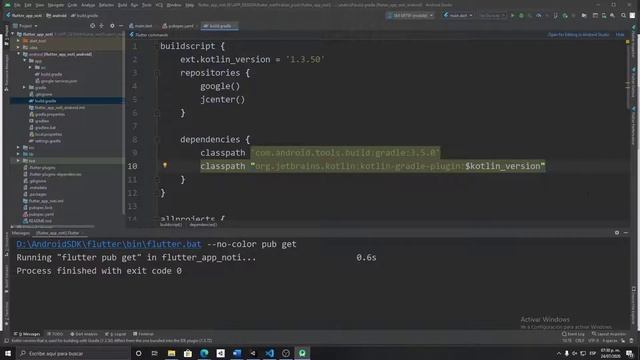Expand the gradle folder node

[24, 87]
